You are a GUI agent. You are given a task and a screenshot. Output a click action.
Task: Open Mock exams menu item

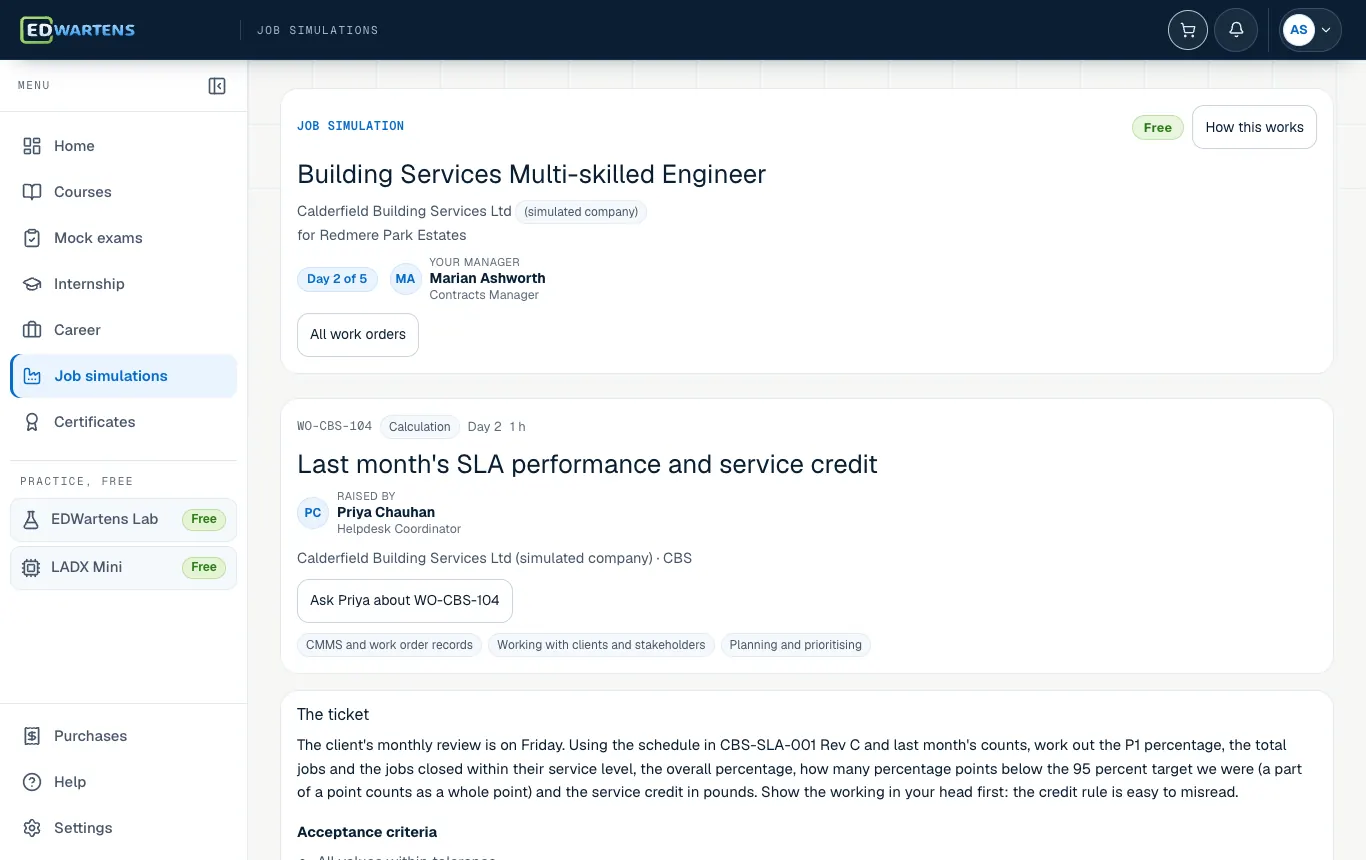tap(123, 238)
